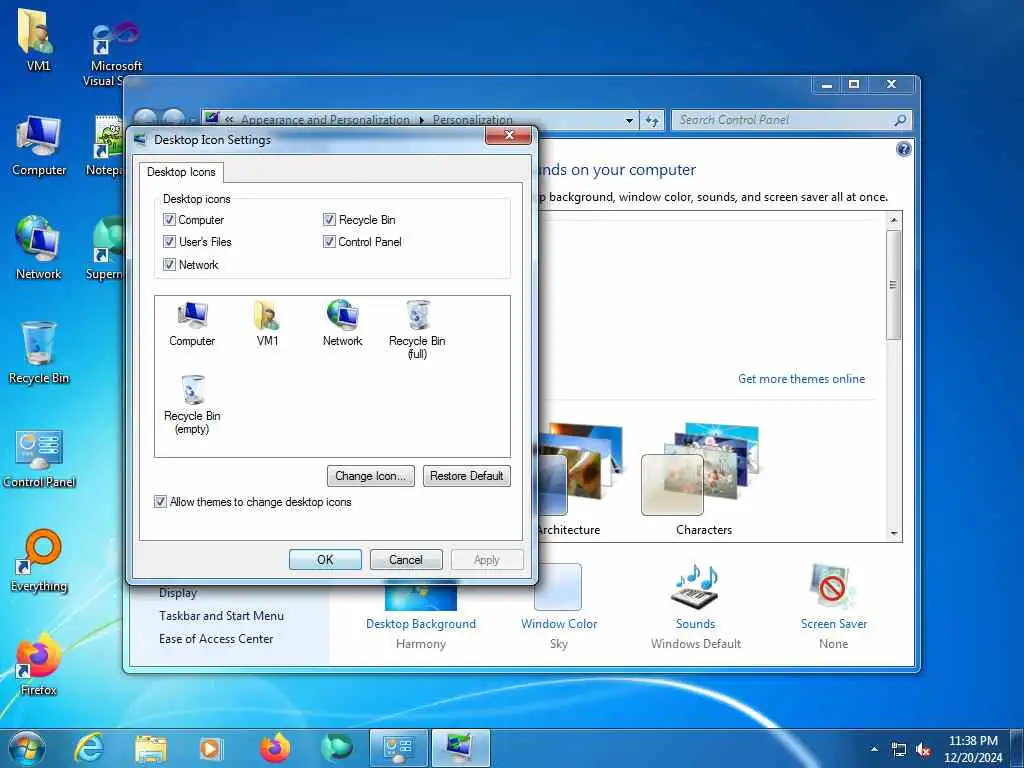Click the Desktop Background link text
The height and width of the screenshot is (768, 1024).
tap(421, 624)
